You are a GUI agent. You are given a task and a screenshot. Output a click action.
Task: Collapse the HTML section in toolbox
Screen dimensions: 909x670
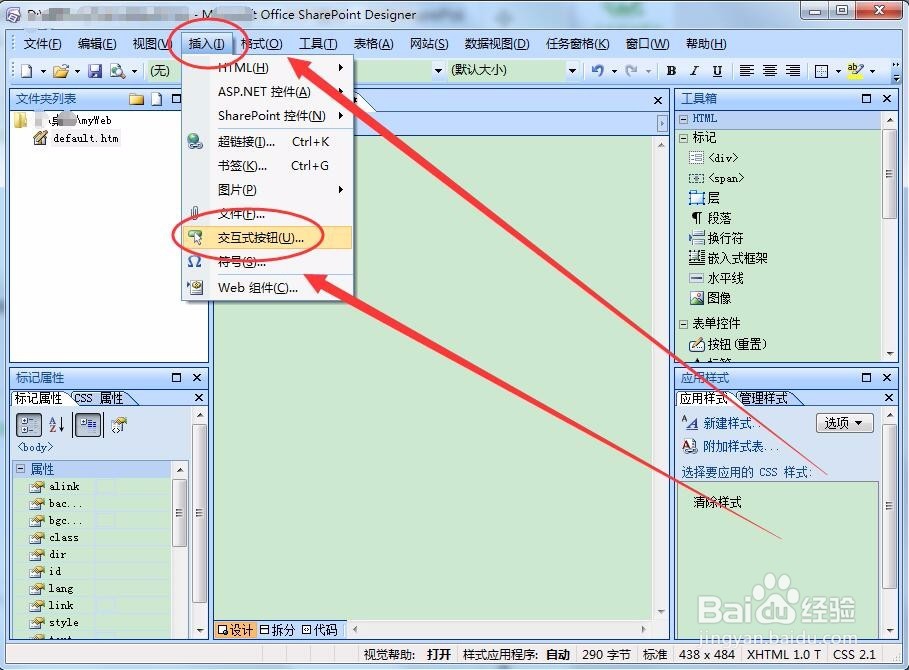click(683, 119)
